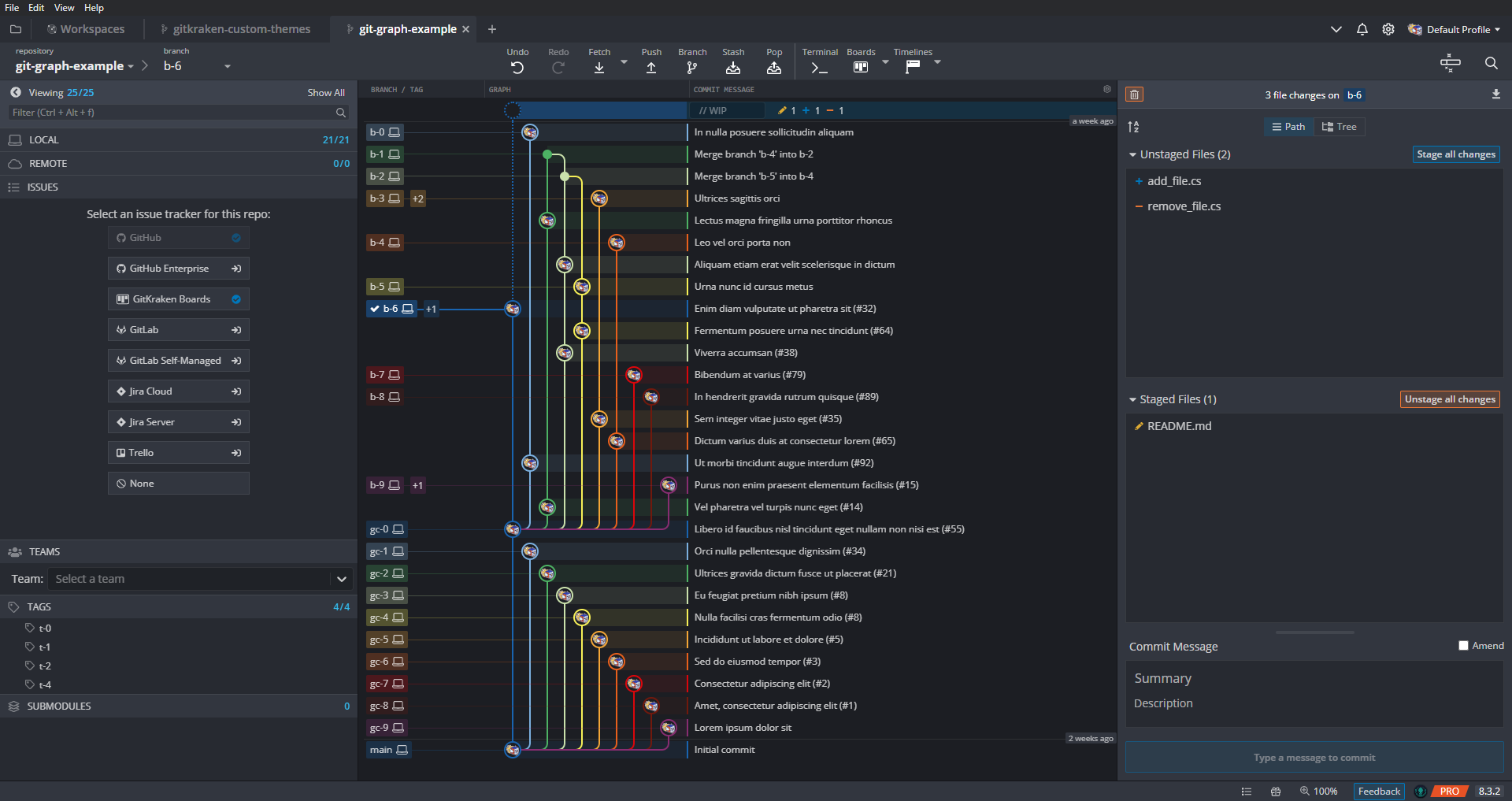Collapse the Unstaged Files section

click(1133, 154)
